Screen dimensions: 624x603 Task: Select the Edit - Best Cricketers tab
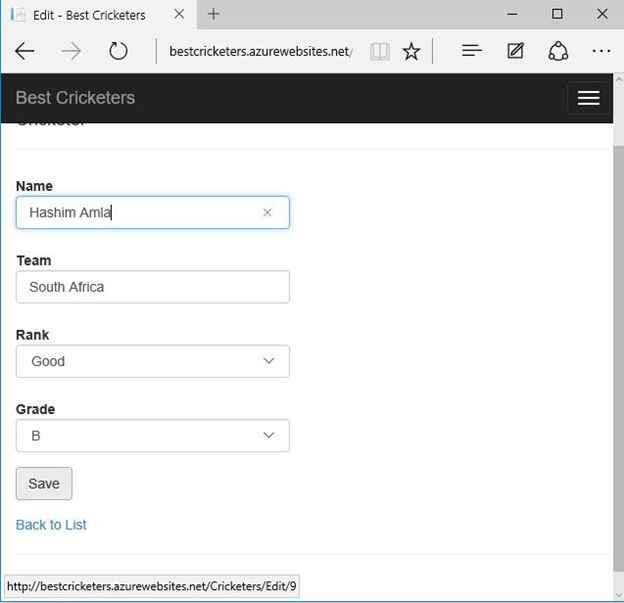click(99, 15)
